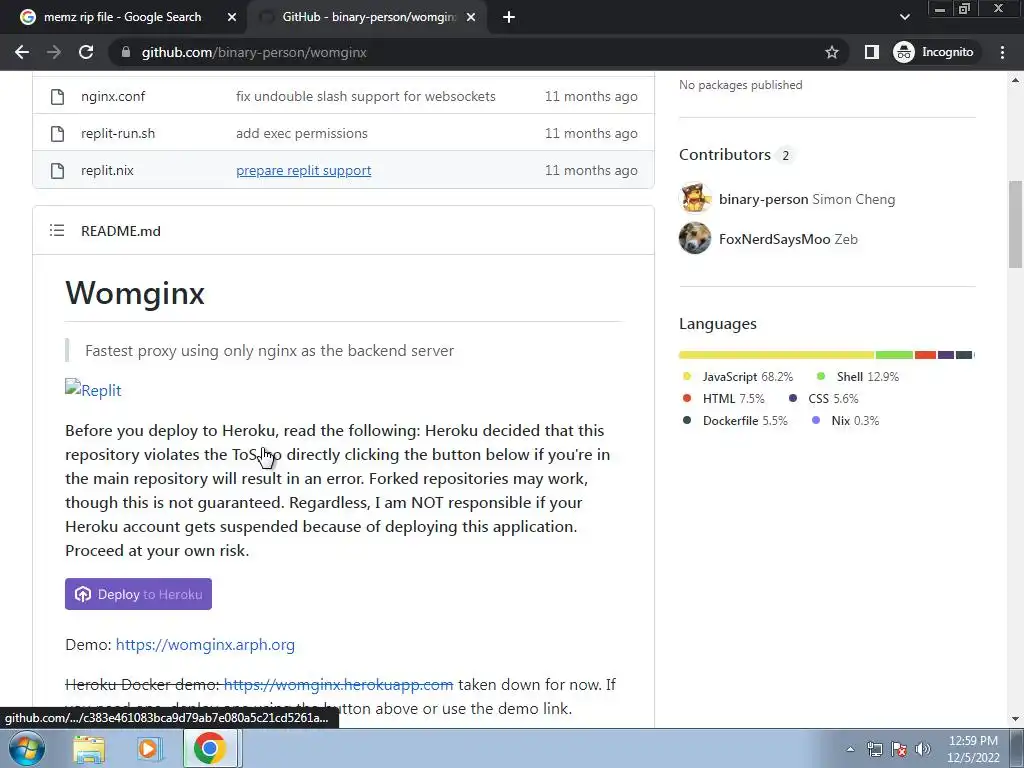Click the Chrome taskbar icon
Screen dimensions: 1024x768
tap(210, 749)
